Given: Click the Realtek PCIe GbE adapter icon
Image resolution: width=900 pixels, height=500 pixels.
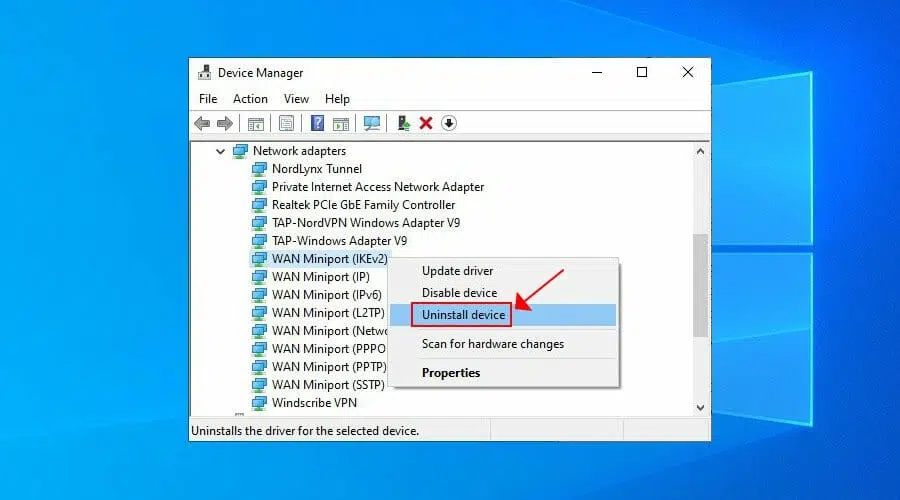Looking at the screenshot, I should [259, 205].
